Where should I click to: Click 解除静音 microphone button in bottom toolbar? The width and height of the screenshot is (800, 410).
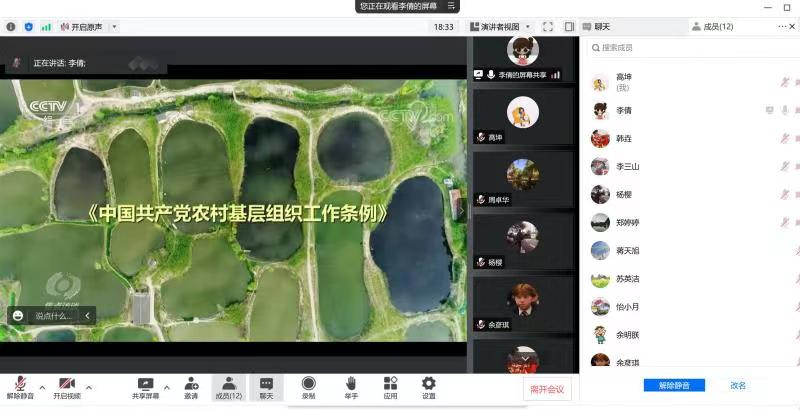pos(20,388)
